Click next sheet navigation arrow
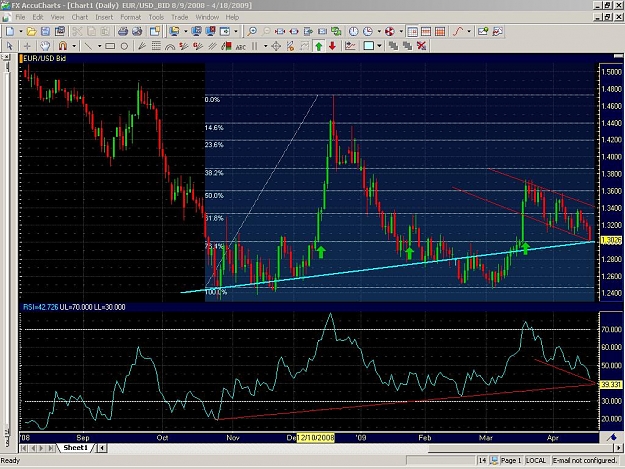The height and width of the screenshot is (469, 625). 41,448
